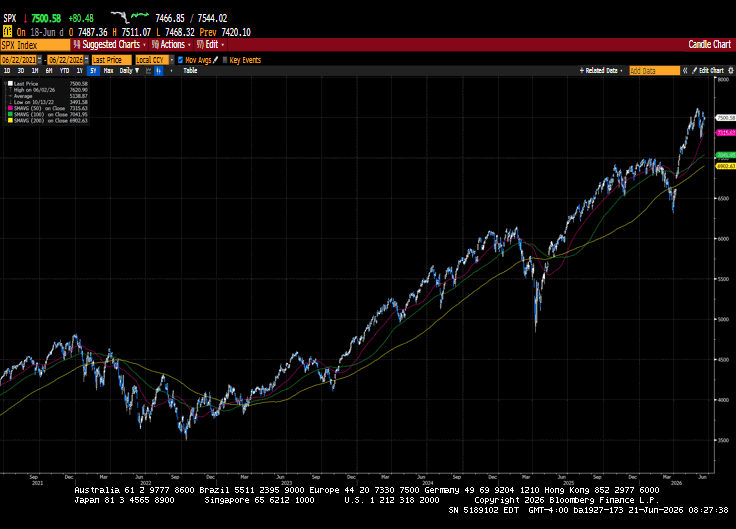Toggle the Mov Avgs checkbox

(x=180, y=60)
